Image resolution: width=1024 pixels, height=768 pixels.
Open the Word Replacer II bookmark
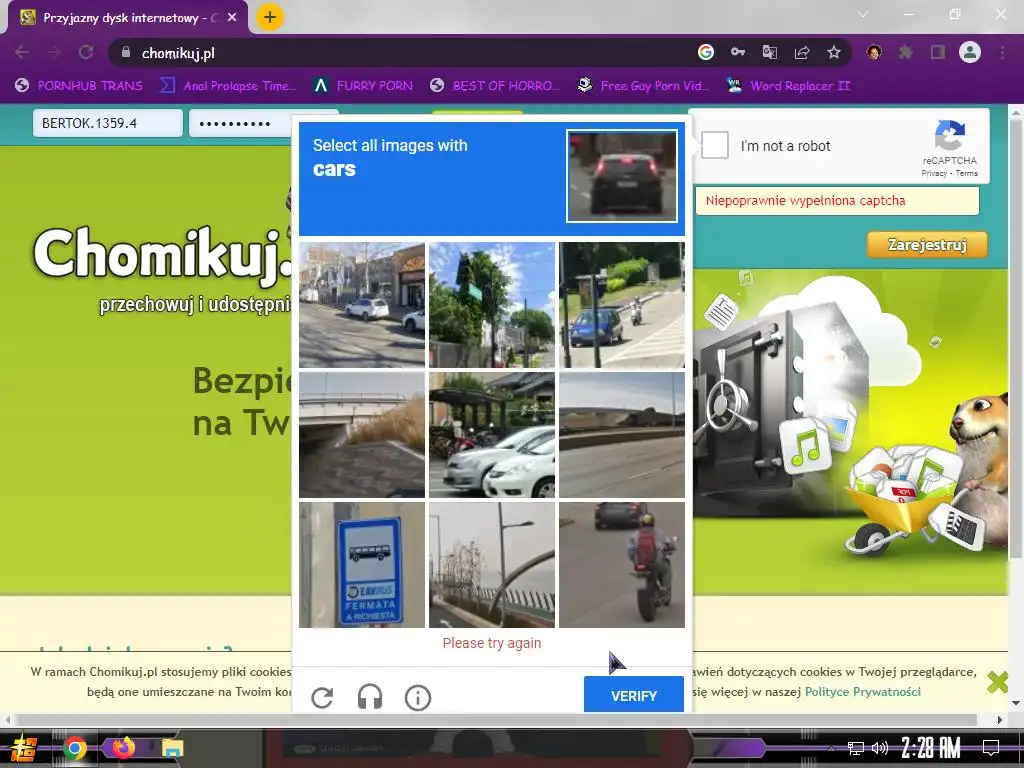789,86
